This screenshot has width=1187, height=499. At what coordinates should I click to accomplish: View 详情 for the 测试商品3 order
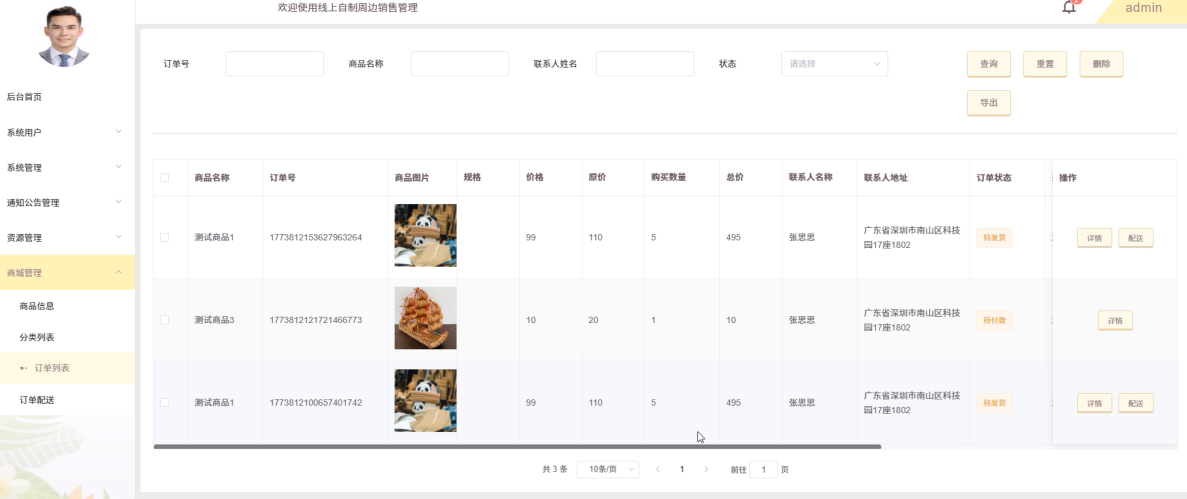(x=1115, y=320)
